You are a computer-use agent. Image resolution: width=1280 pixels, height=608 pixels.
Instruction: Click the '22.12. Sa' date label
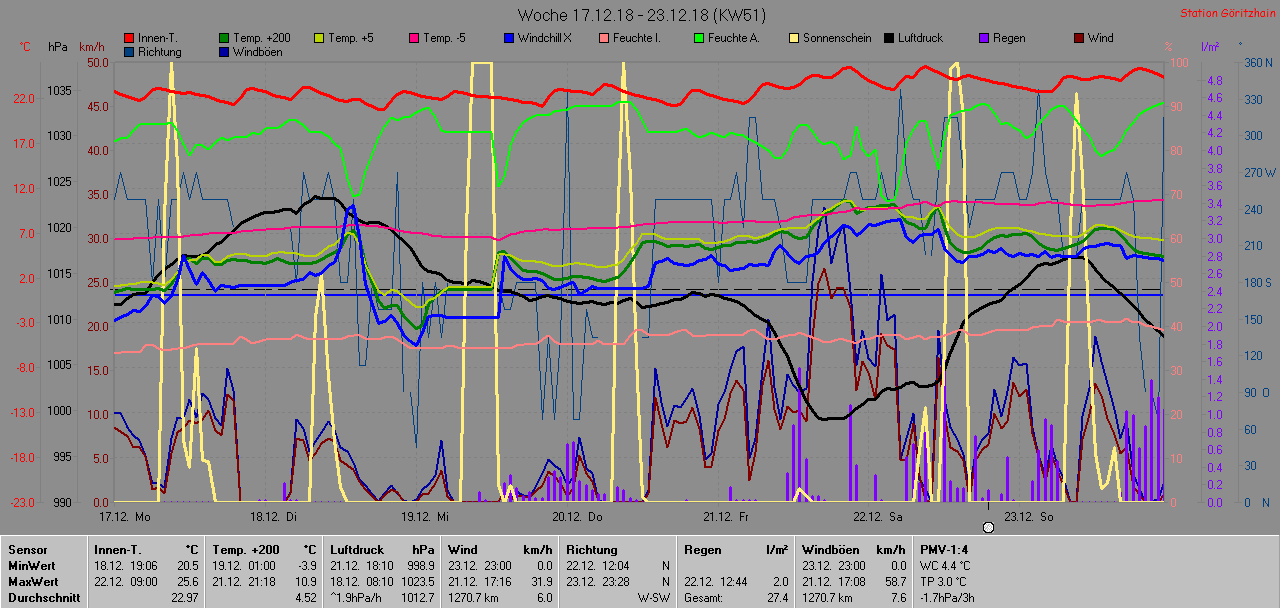click(877, 517)
